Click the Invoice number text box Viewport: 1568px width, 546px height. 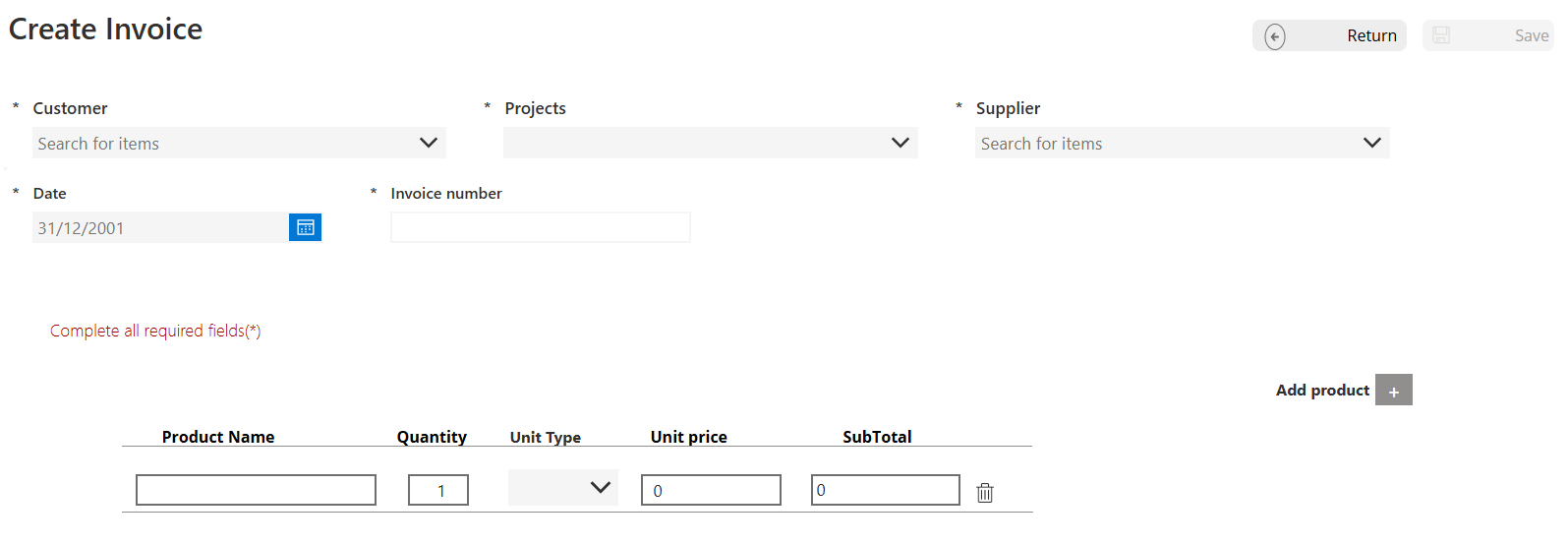point(541,227)
